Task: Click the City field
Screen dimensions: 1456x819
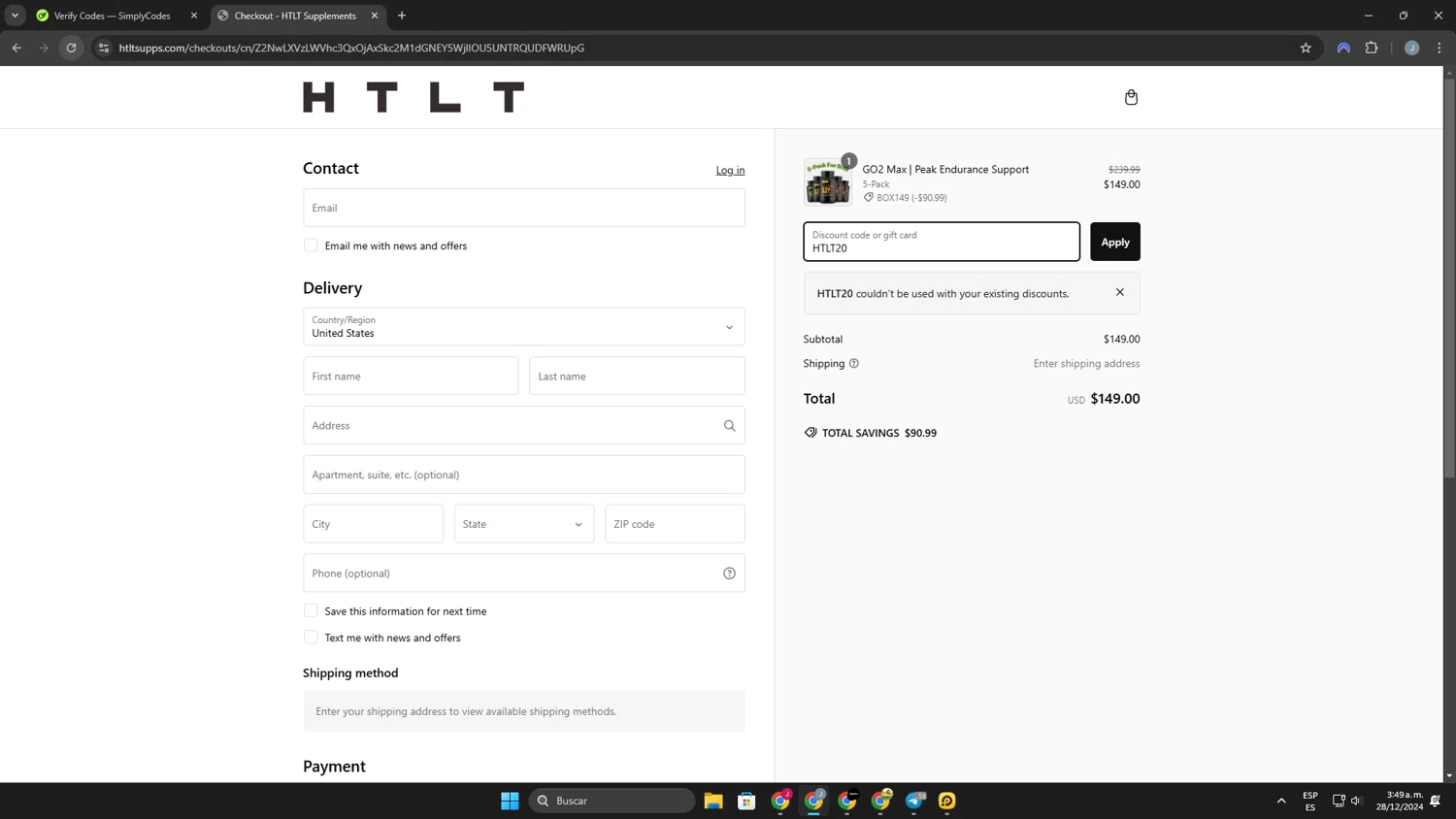Action: 373,524
